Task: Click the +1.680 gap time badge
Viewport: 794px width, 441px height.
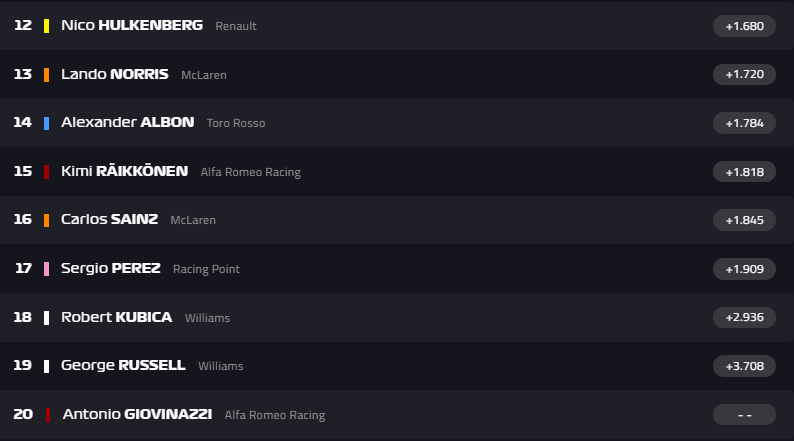Action: 744,26
